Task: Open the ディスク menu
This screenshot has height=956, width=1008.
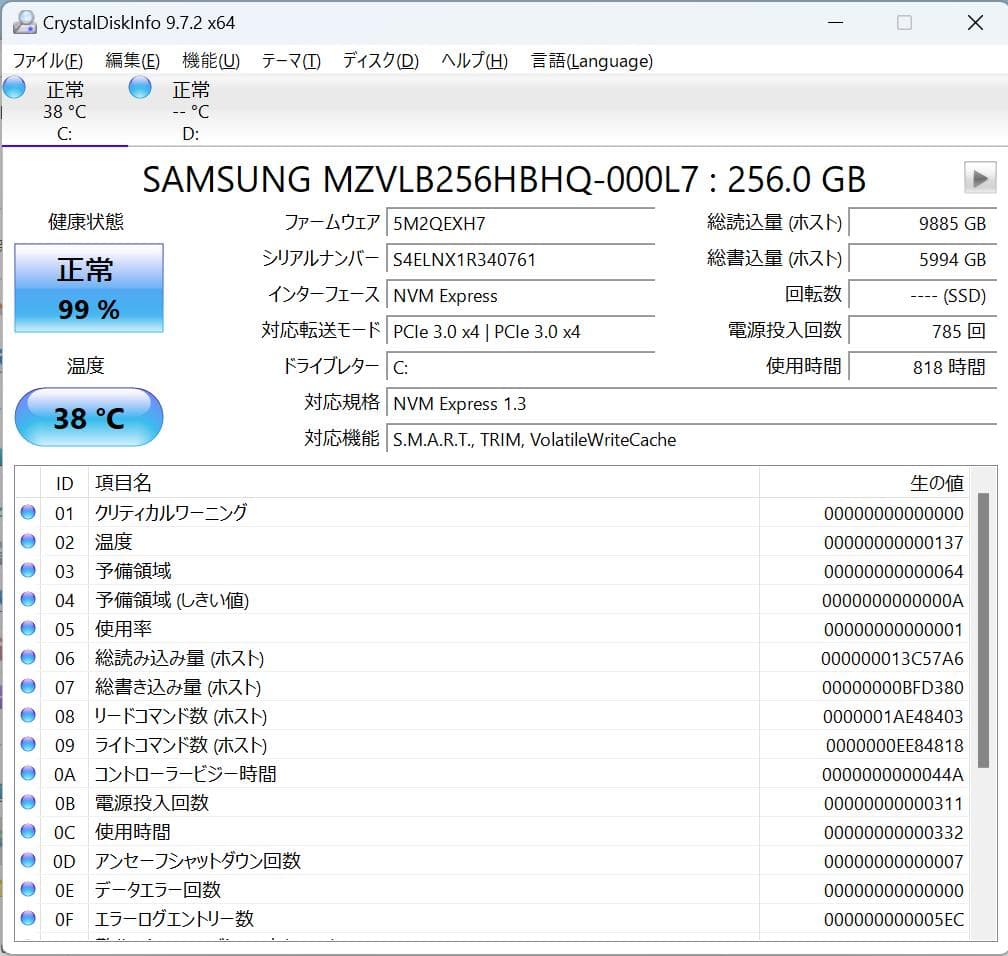Action: [x=372, y=60]
